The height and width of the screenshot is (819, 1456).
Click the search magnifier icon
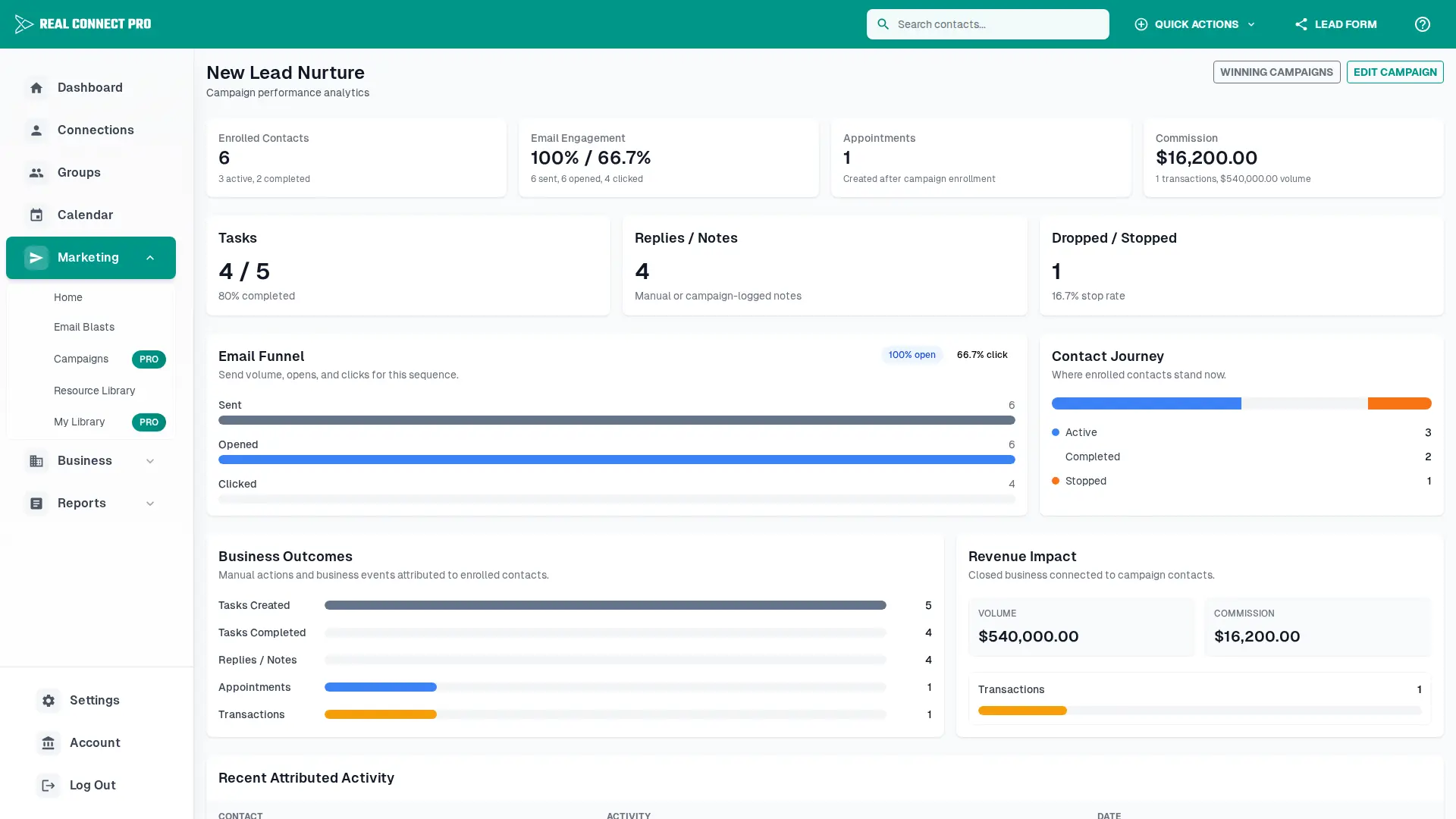pos(883,24)
